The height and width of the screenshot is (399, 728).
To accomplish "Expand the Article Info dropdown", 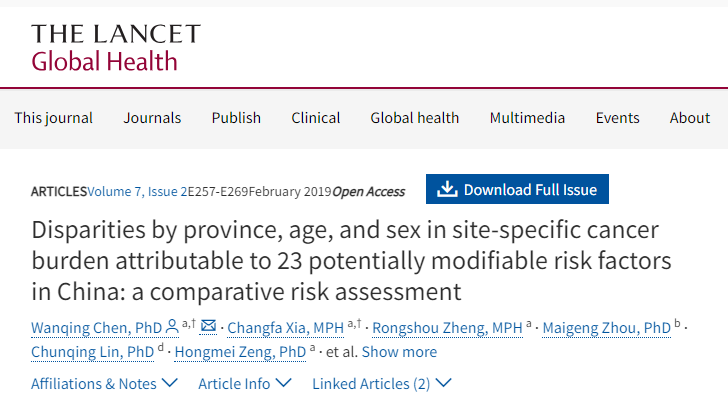I will 245,384.
